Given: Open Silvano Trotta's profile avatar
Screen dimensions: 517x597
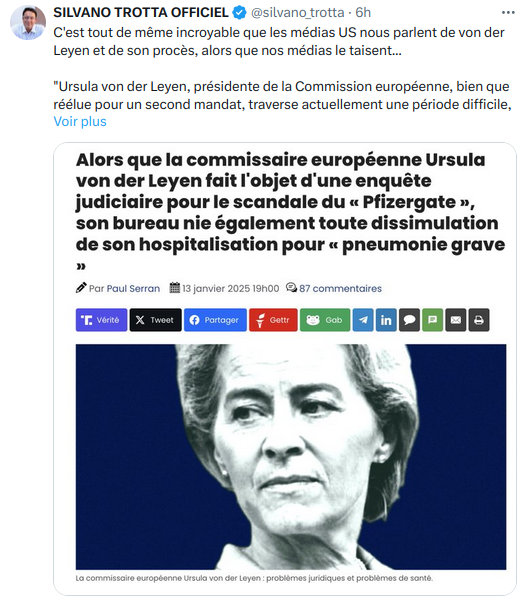Looking at the screenshot, I should click(x=28, y=23).
